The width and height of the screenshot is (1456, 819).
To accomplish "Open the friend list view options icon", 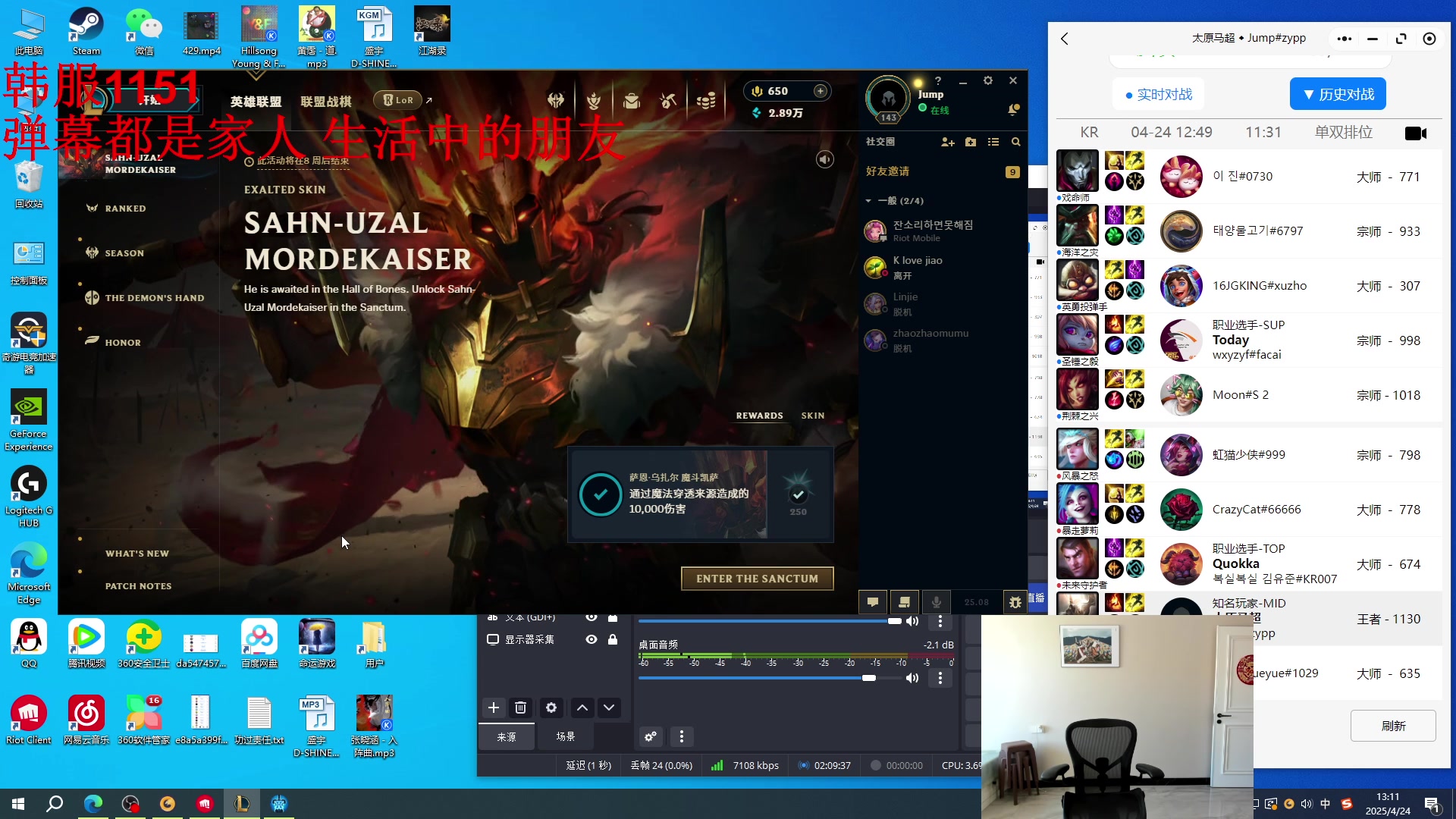I will 993,142.
